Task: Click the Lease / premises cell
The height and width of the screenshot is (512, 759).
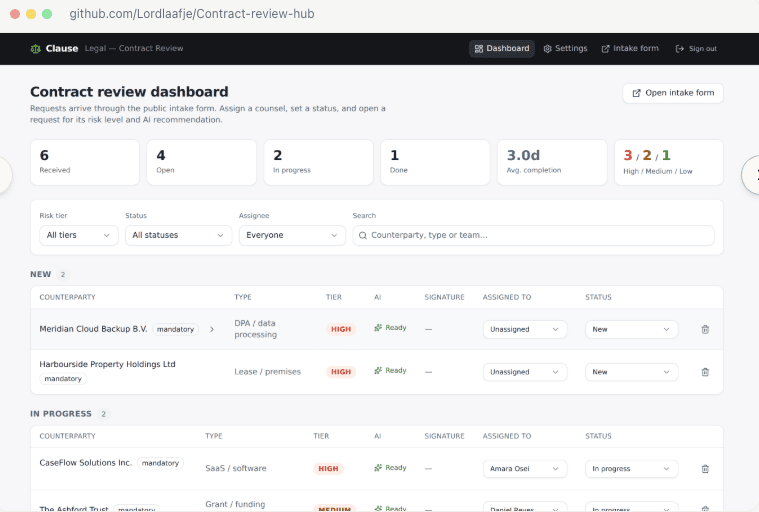Action: pyautogui.click(x=268, y=372)
